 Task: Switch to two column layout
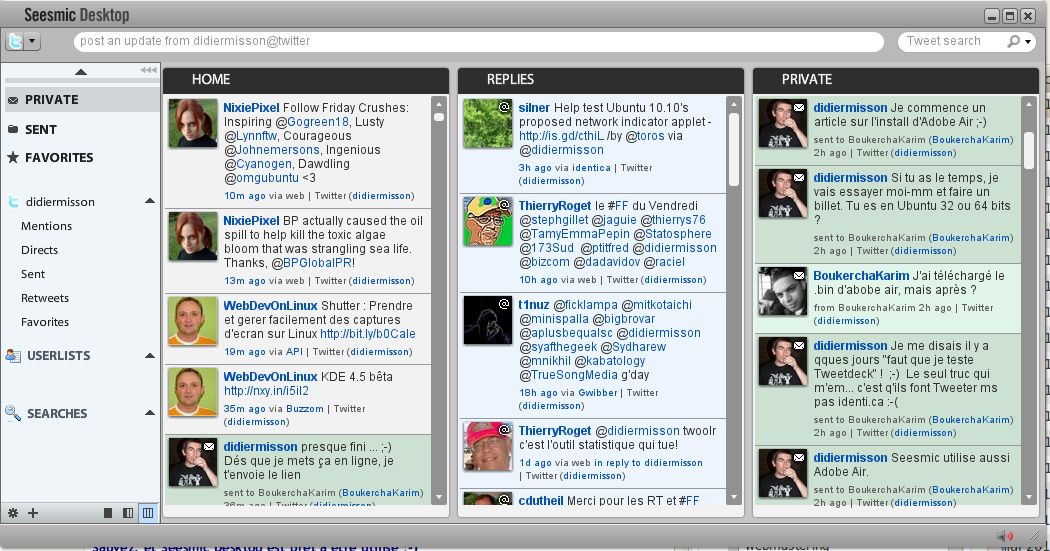[x=128, y=514]
